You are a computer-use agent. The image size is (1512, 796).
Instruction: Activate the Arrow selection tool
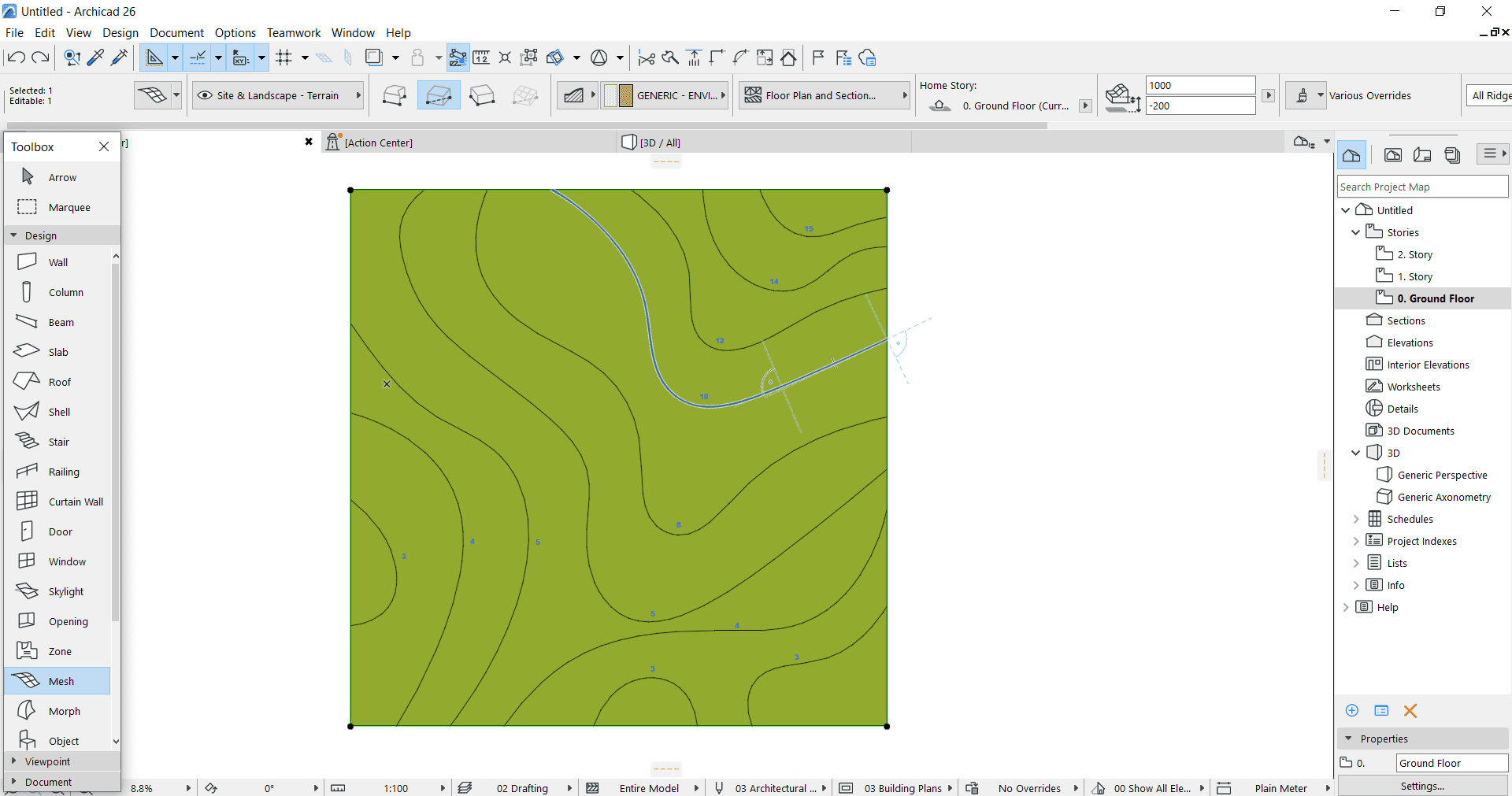tap(58, 177)
